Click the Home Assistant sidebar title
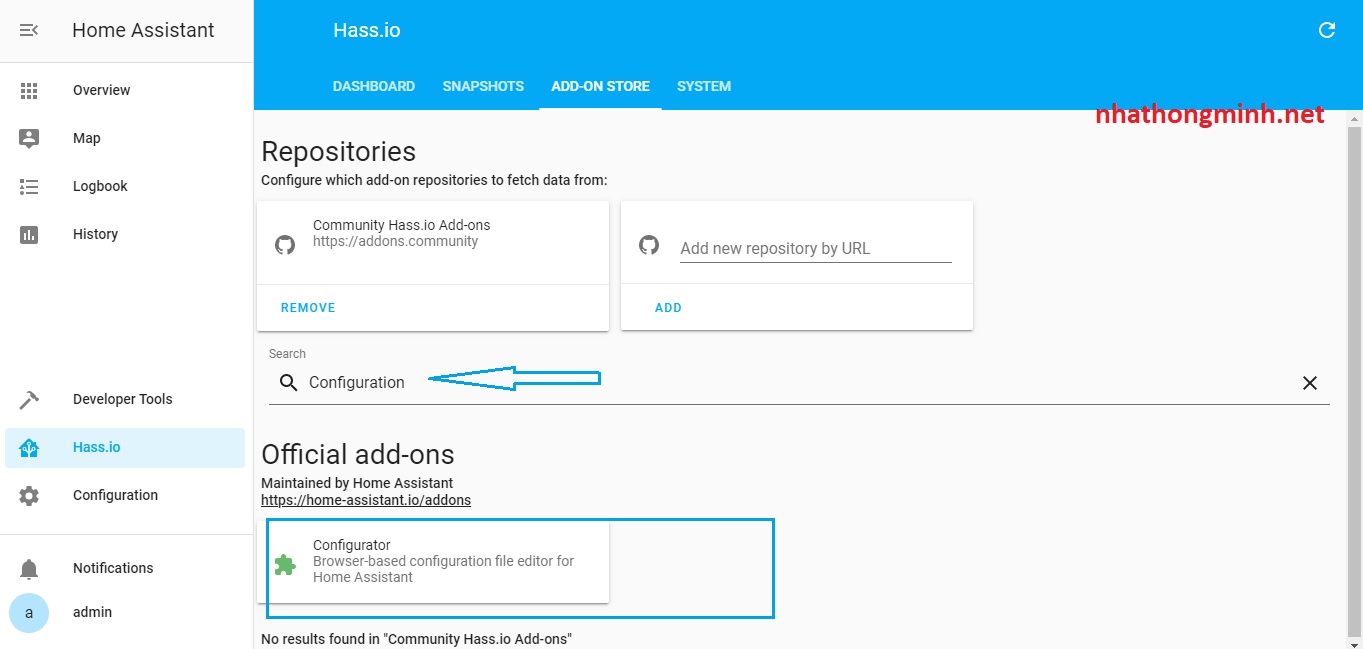Image resolution: width=1363 pixels, height=649 pixels. click(x=143, y=30)
